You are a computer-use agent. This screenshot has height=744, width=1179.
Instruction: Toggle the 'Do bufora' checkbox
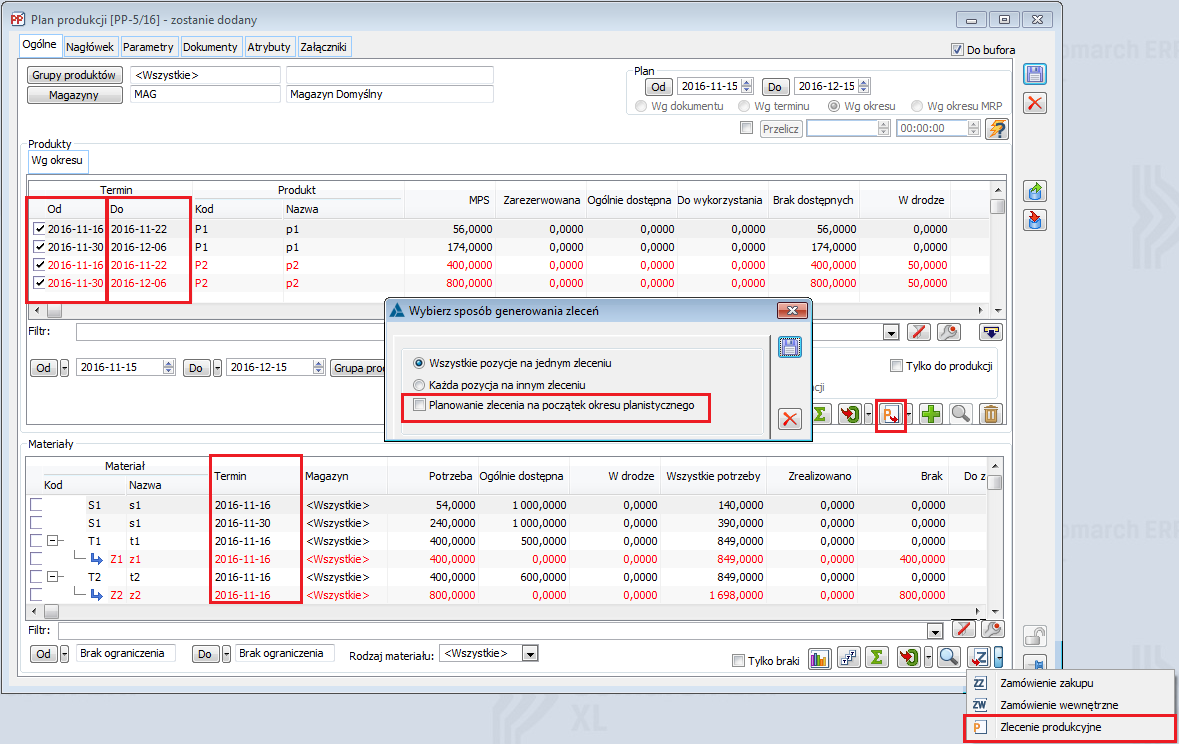coord(956,50)
